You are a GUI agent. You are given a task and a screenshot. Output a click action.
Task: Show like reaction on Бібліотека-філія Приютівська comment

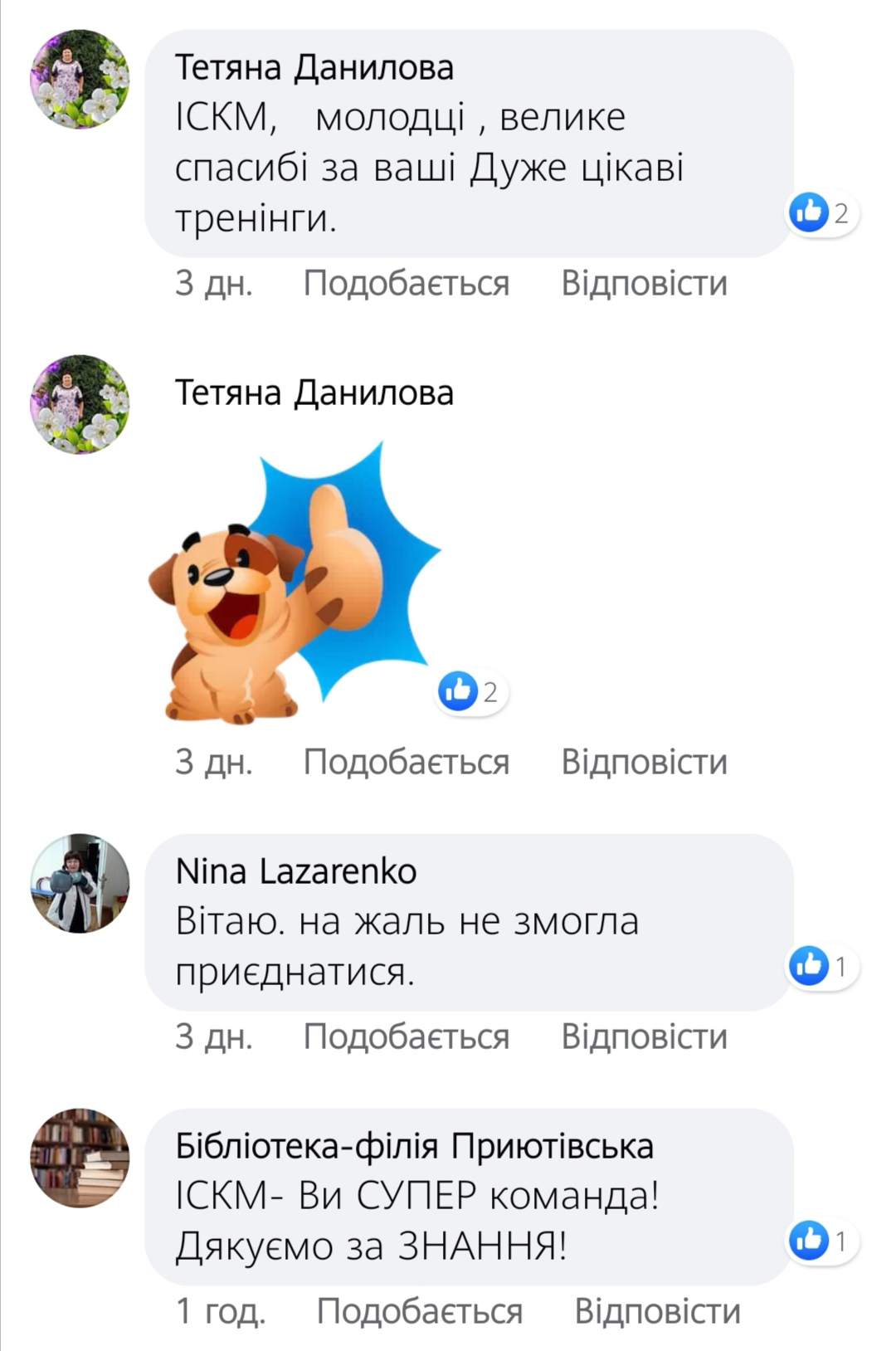coord(823,1241)
